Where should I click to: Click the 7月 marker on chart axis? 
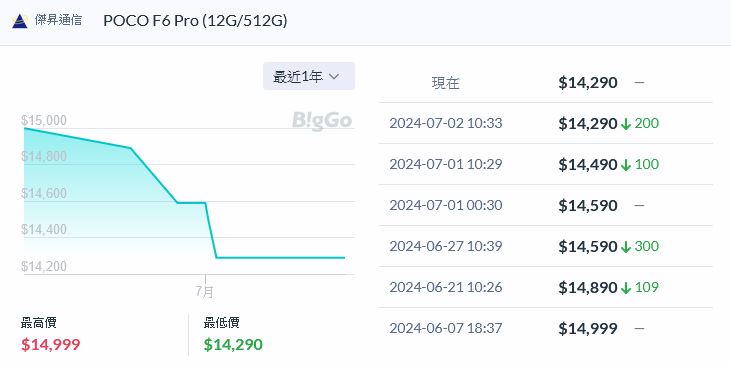205,291
